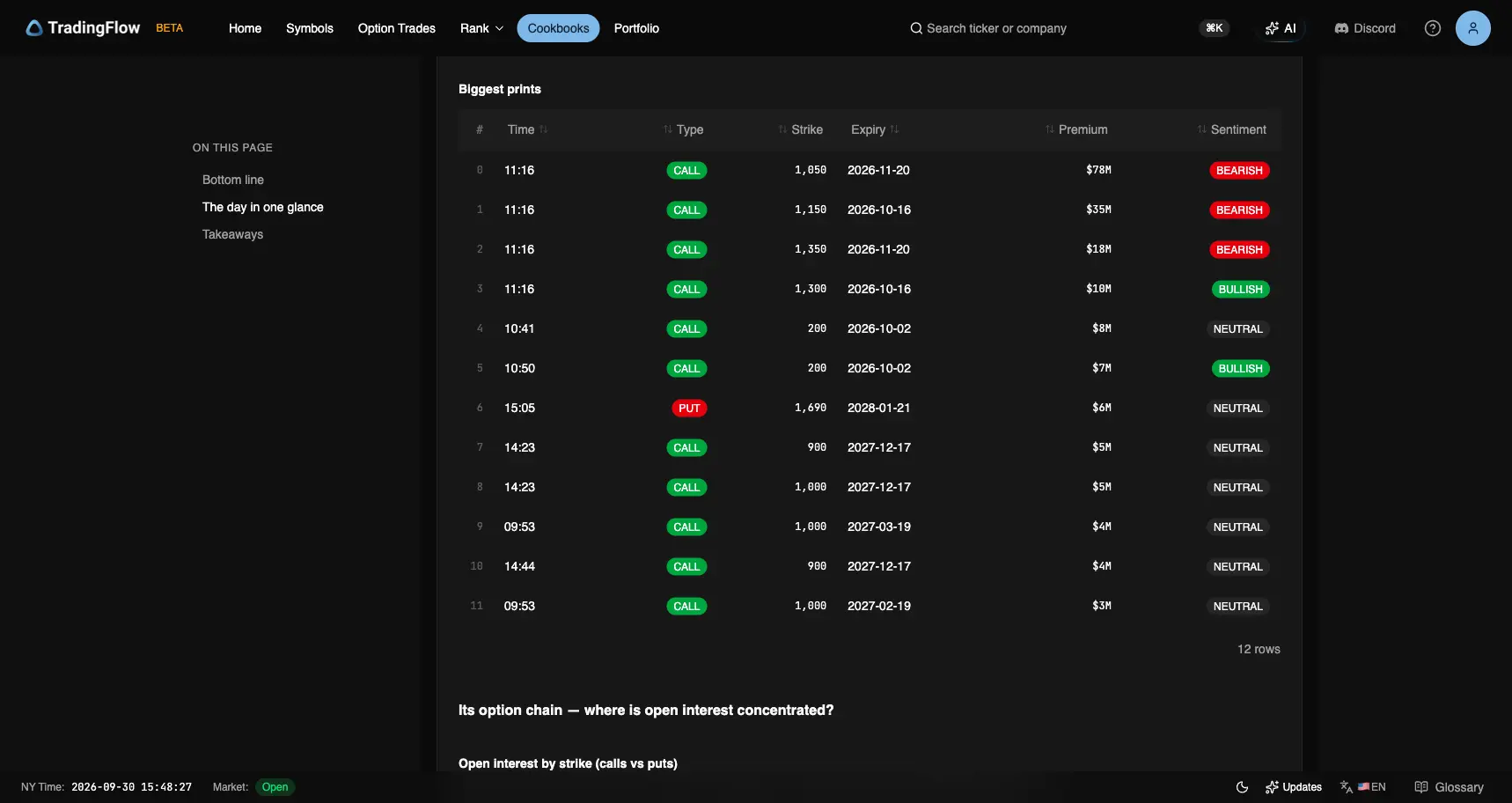The width and height of the screenshot is (1512, 803).
Task: Open the Discord link
Action: click(x=1365, y=28)
